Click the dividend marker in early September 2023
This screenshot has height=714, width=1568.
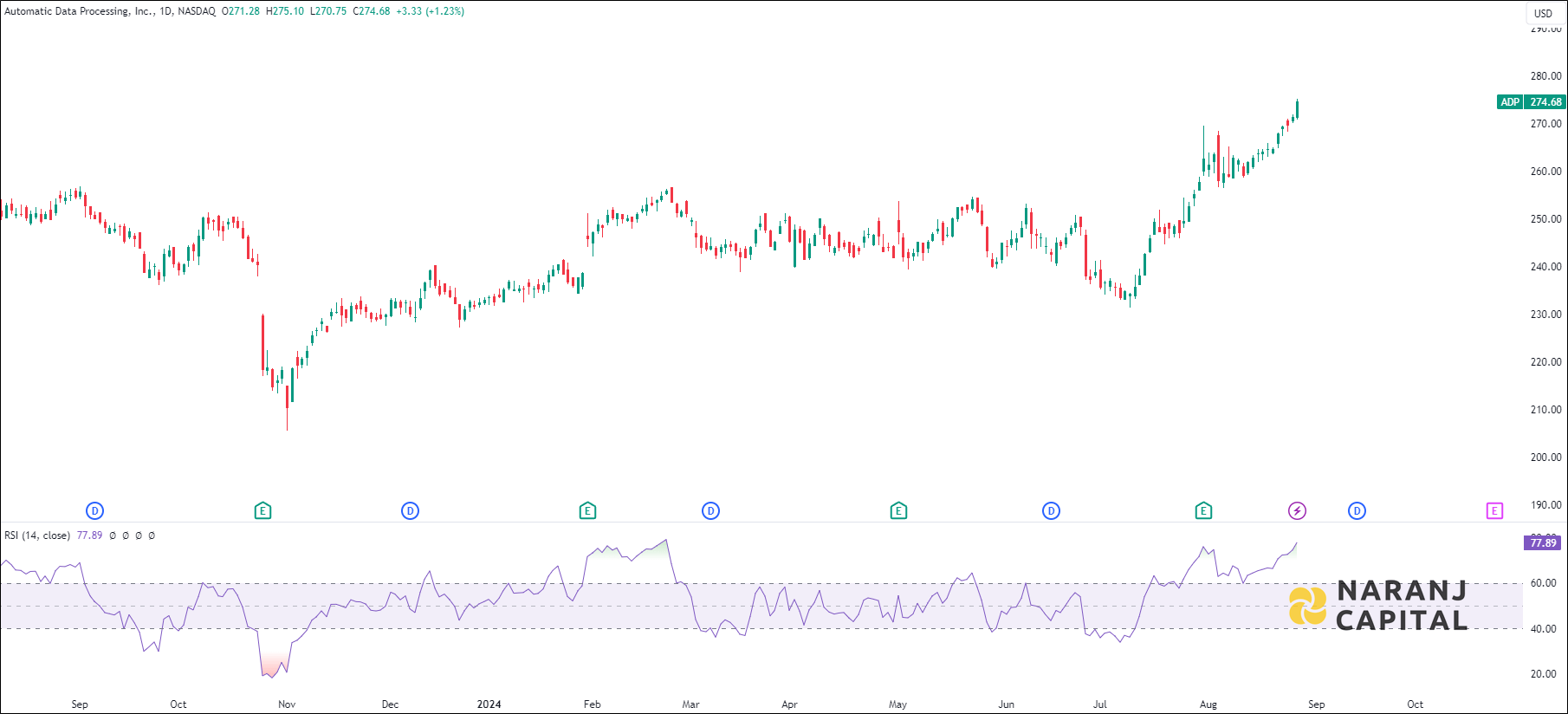(x=95, y=511)
